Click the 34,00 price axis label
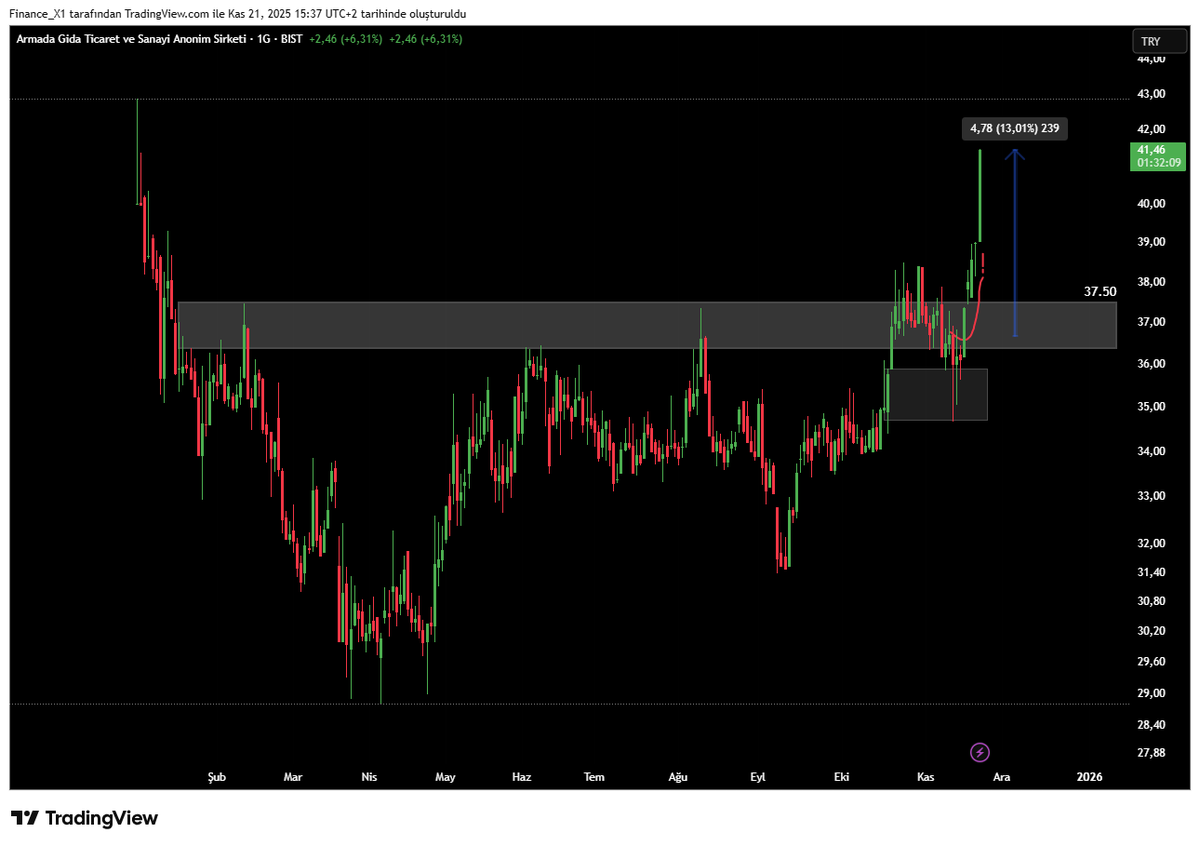The height and width of the screenshot is (846, 1200). point(1151,451)
